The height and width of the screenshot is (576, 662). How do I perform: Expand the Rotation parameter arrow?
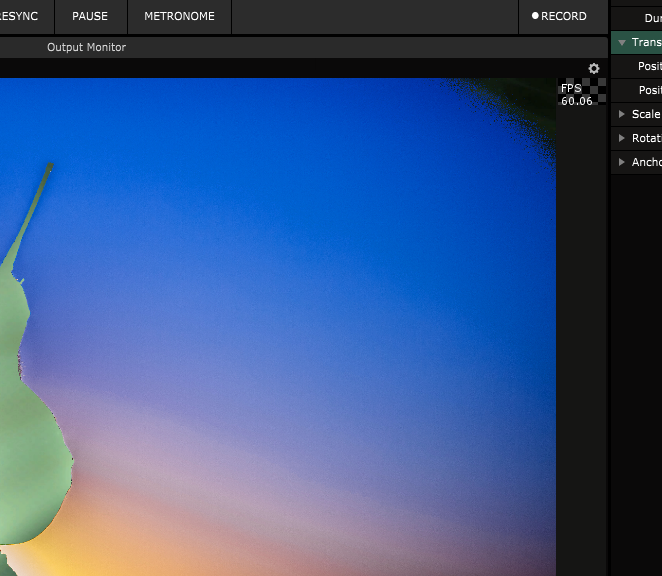pyautogui.click(x=622, y=138)
